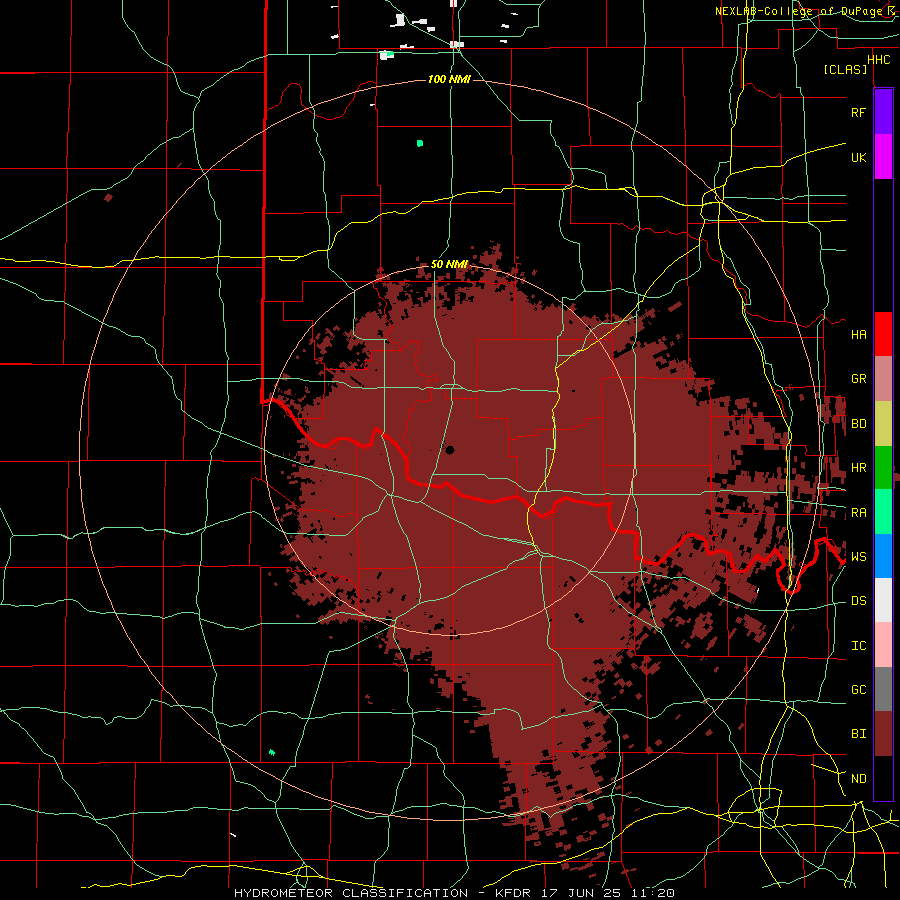Click the Hydrometeor Classification title caption
Viewport: 900px width, 900px height.
coord(454,893)
